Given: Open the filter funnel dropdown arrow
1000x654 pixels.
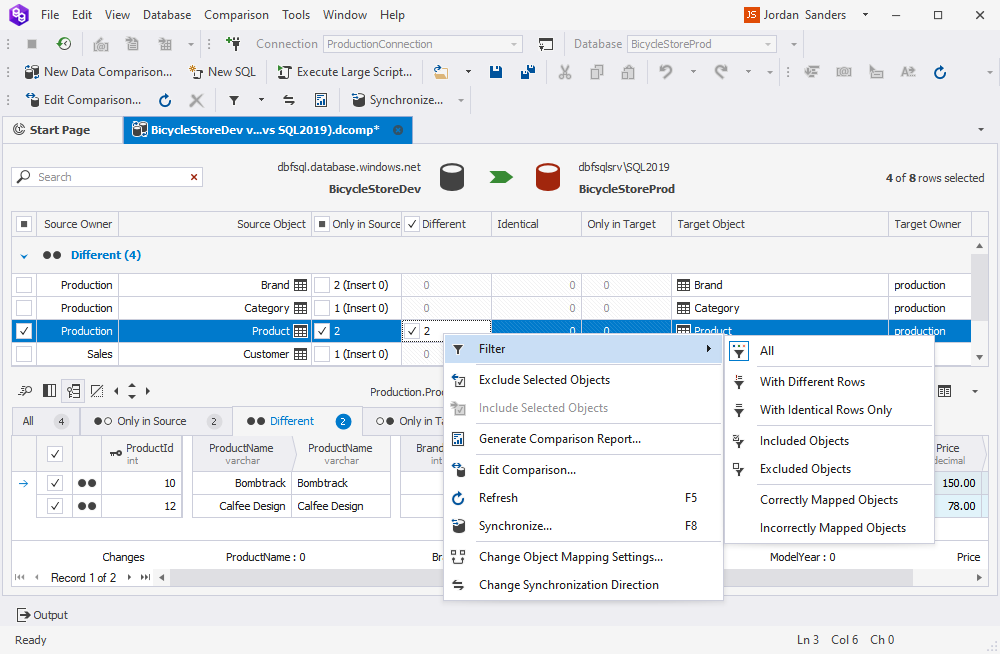Looking at the screenshot, I should (x=261, y=100).
